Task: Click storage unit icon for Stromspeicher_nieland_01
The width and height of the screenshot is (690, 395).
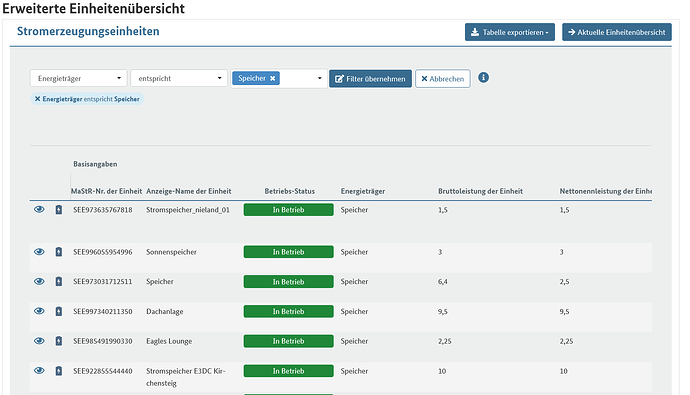Action: [x=59, y=209]
